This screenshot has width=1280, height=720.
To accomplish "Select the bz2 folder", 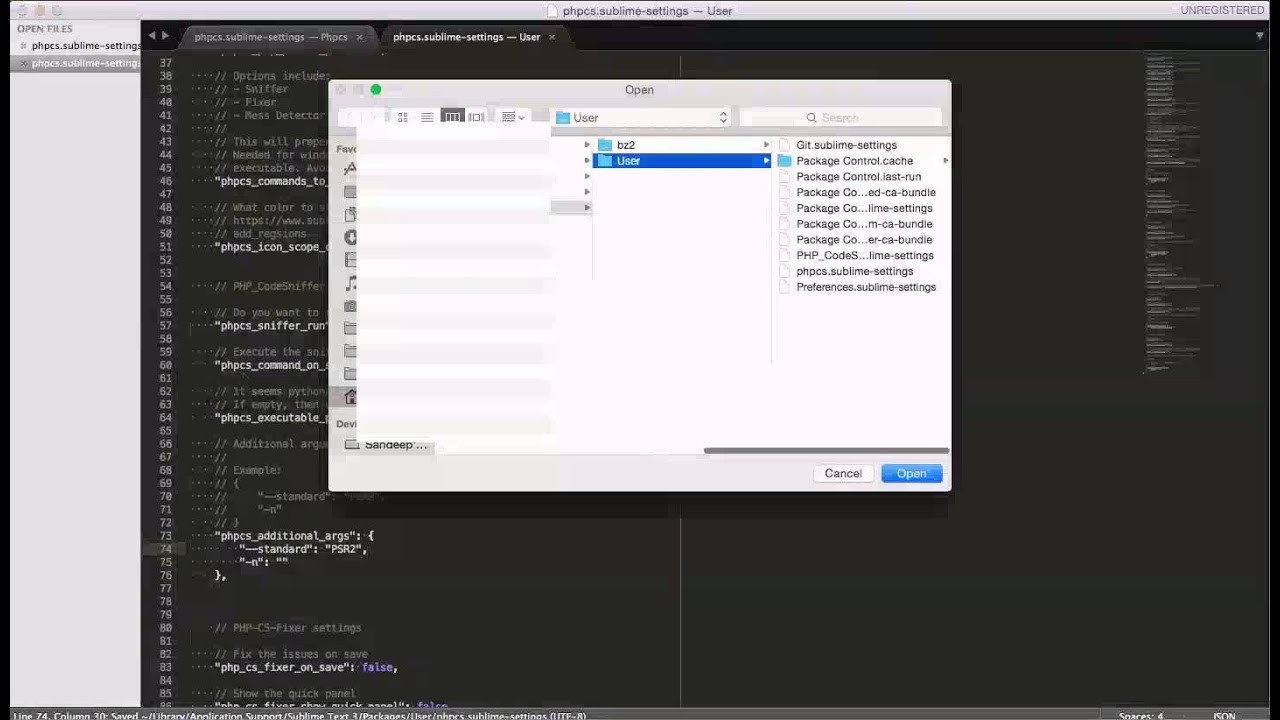I will [683, 145].
